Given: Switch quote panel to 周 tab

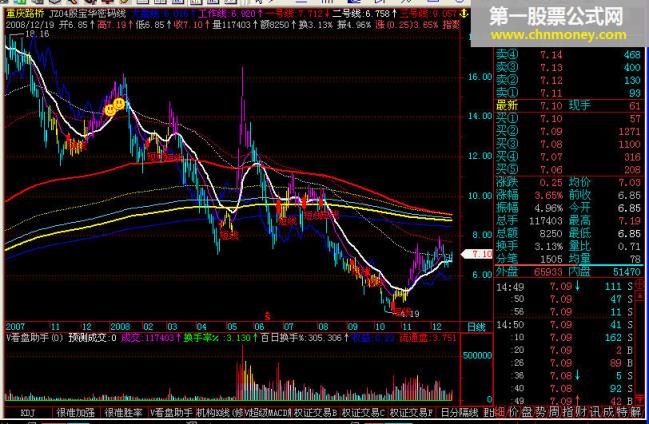Looking at the screenshot, I should click(554, 412).
